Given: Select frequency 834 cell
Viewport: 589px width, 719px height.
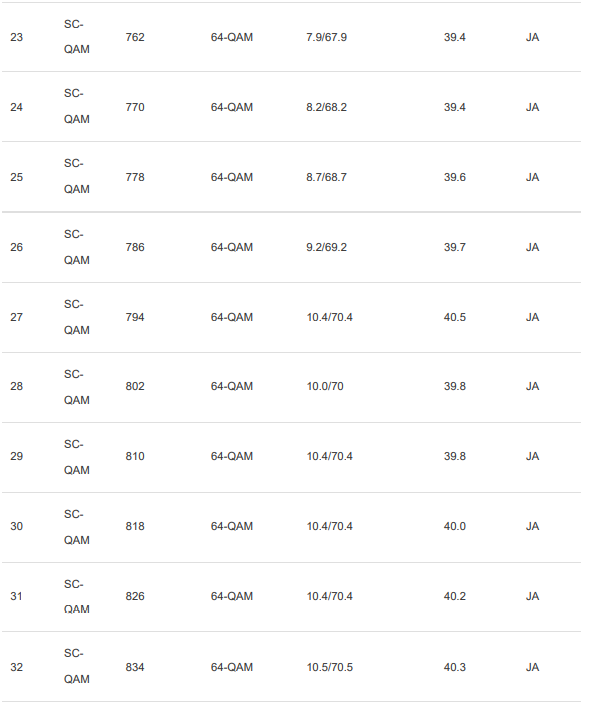Looking at the screenshot, I should coord(135,668).
